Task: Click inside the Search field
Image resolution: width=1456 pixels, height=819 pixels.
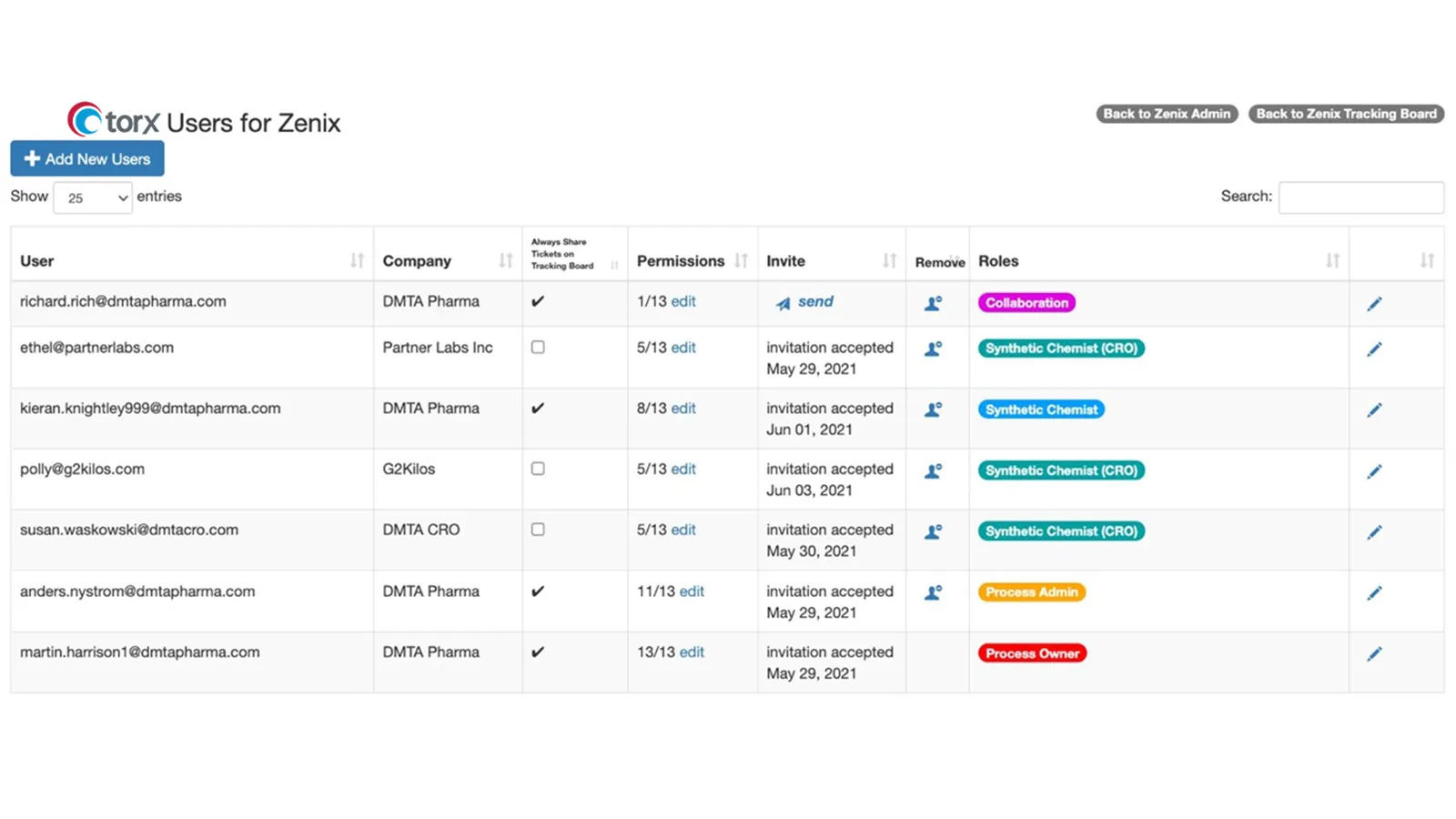Action: coord(1360,197)
